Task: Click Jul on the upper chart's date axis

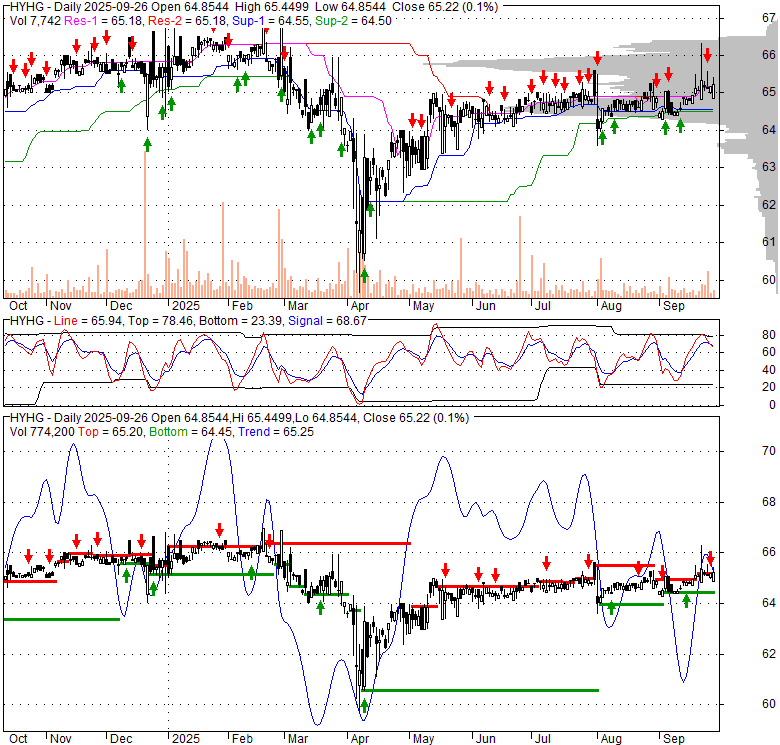Action: pos(543,306)
